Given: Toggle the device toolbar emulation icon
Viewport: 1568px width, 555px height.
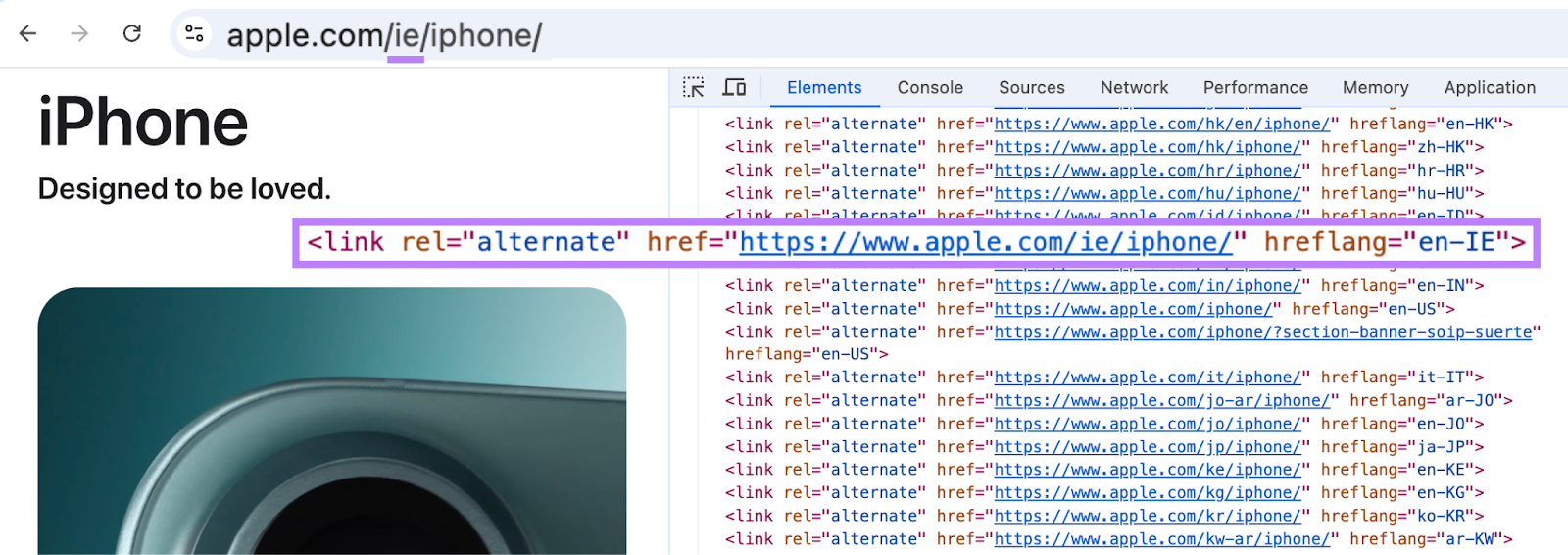Looking at the screenshot, I should pos(734,88).
